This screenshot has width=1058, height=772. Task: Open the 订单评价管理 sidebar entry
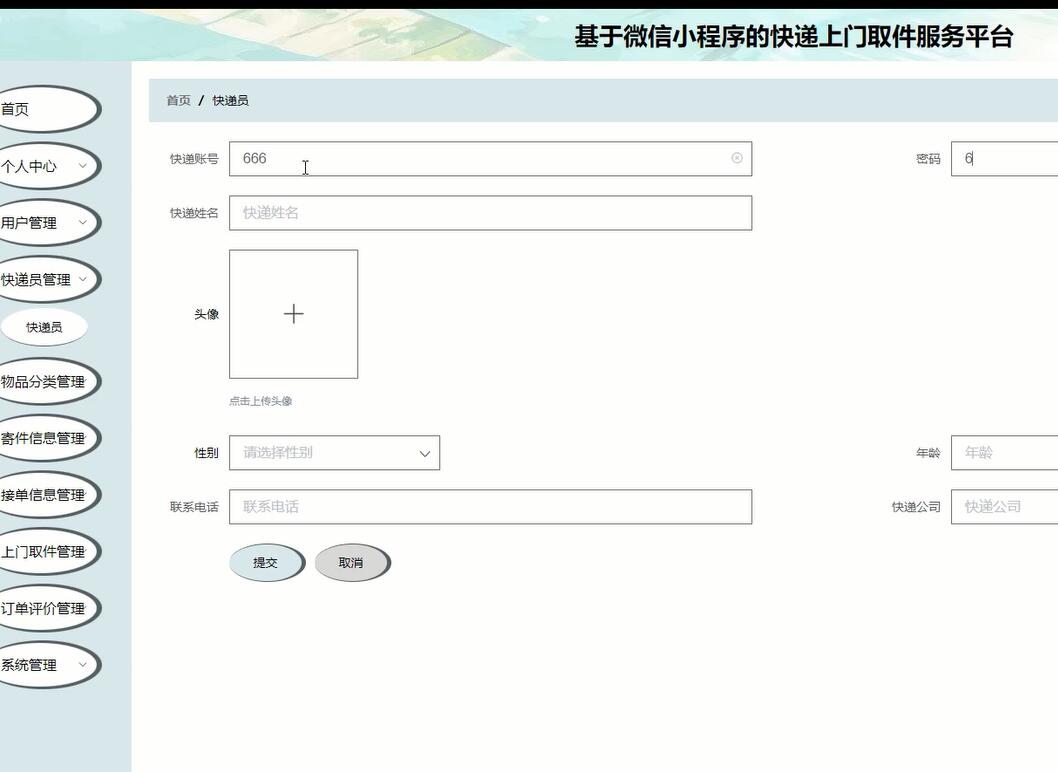tap(45, 607)
